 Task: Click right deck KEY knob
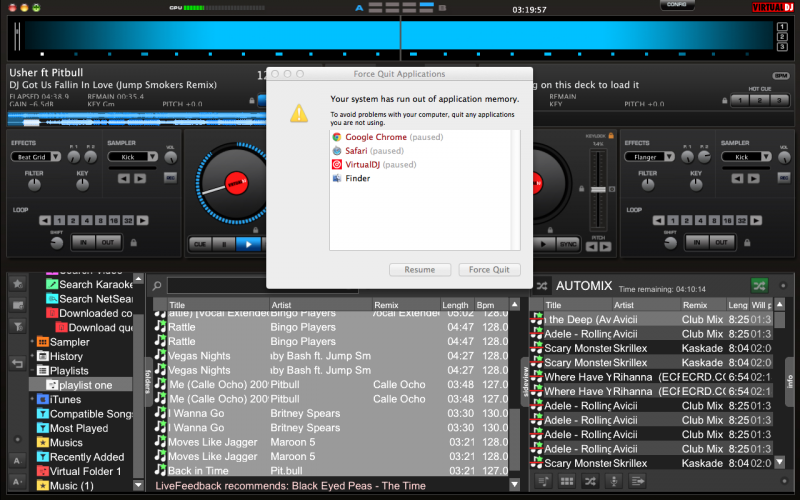click(696, 185)
